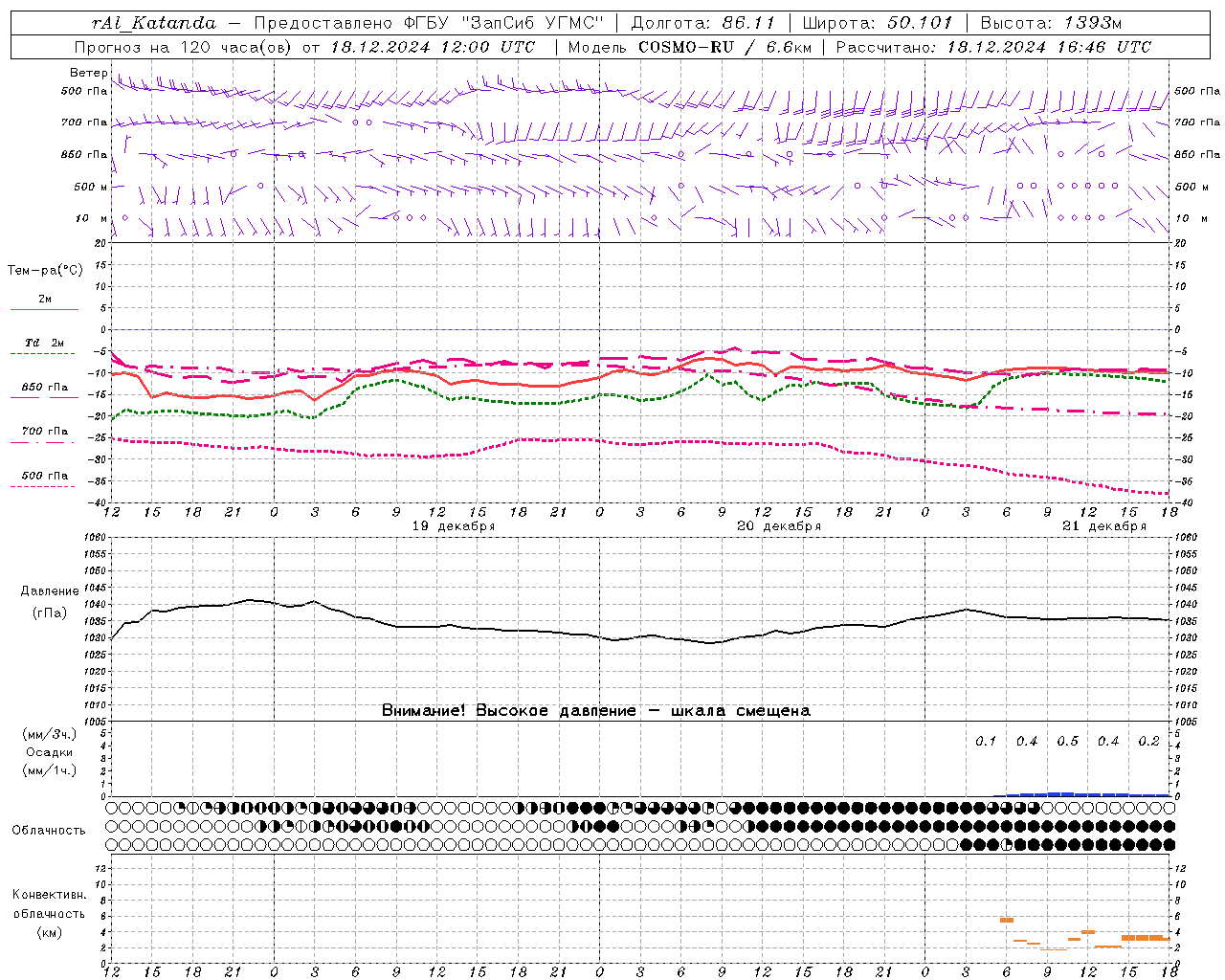Click the Рассчитано 18.12.2024 16:46 UTC timestamp
Viewport: 1225px width, 980px height.
click(993, 47)
